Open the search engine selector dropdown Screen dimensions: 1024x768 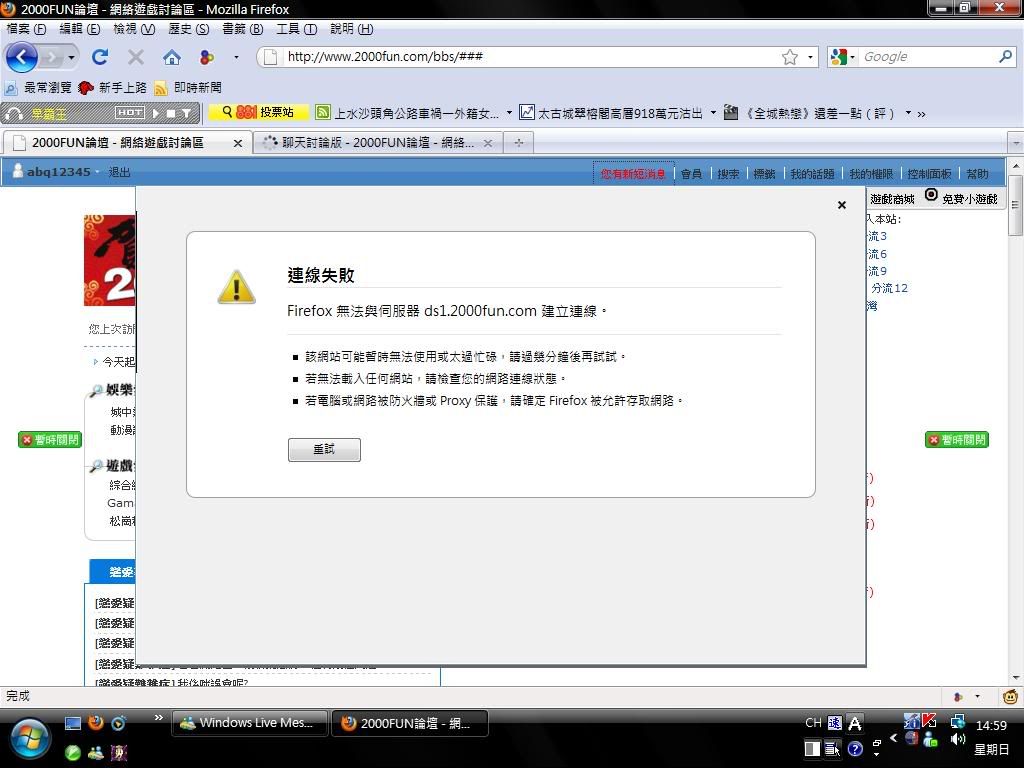tap(841, 57)
